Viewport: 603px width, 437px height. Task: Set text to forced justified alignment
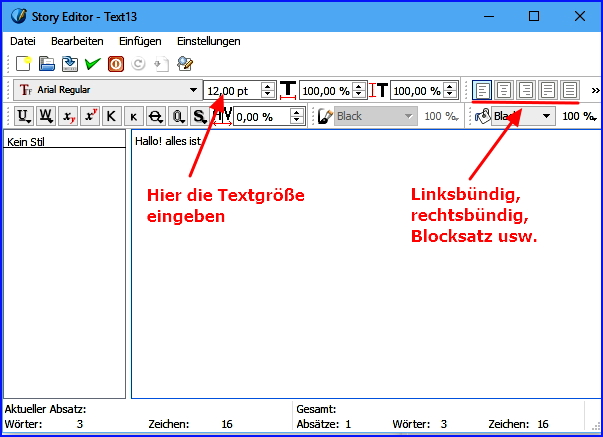tap(570, 90)
